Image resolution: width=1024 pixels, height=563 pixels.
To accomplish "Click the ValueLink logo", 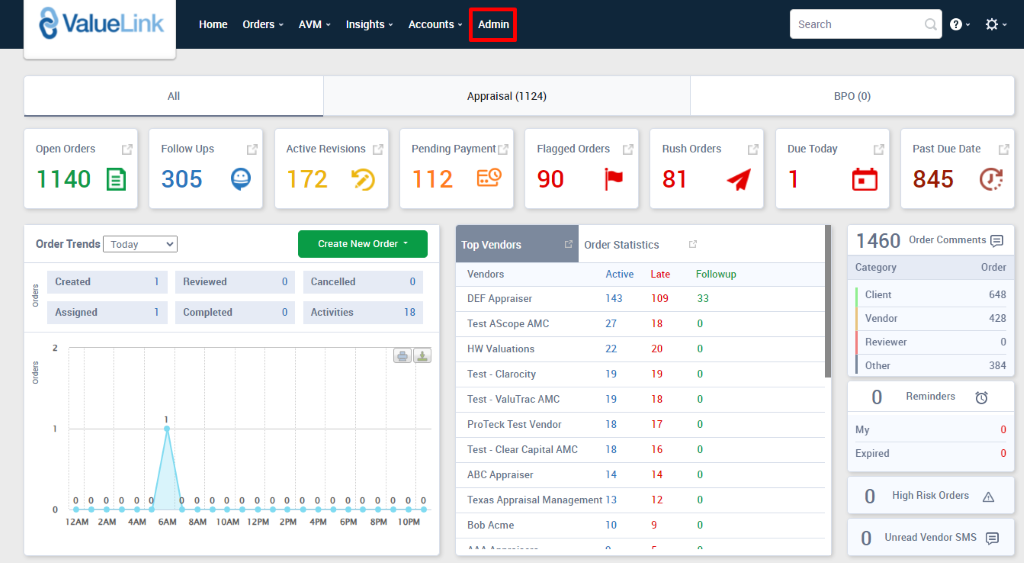I will coord(101,24).
